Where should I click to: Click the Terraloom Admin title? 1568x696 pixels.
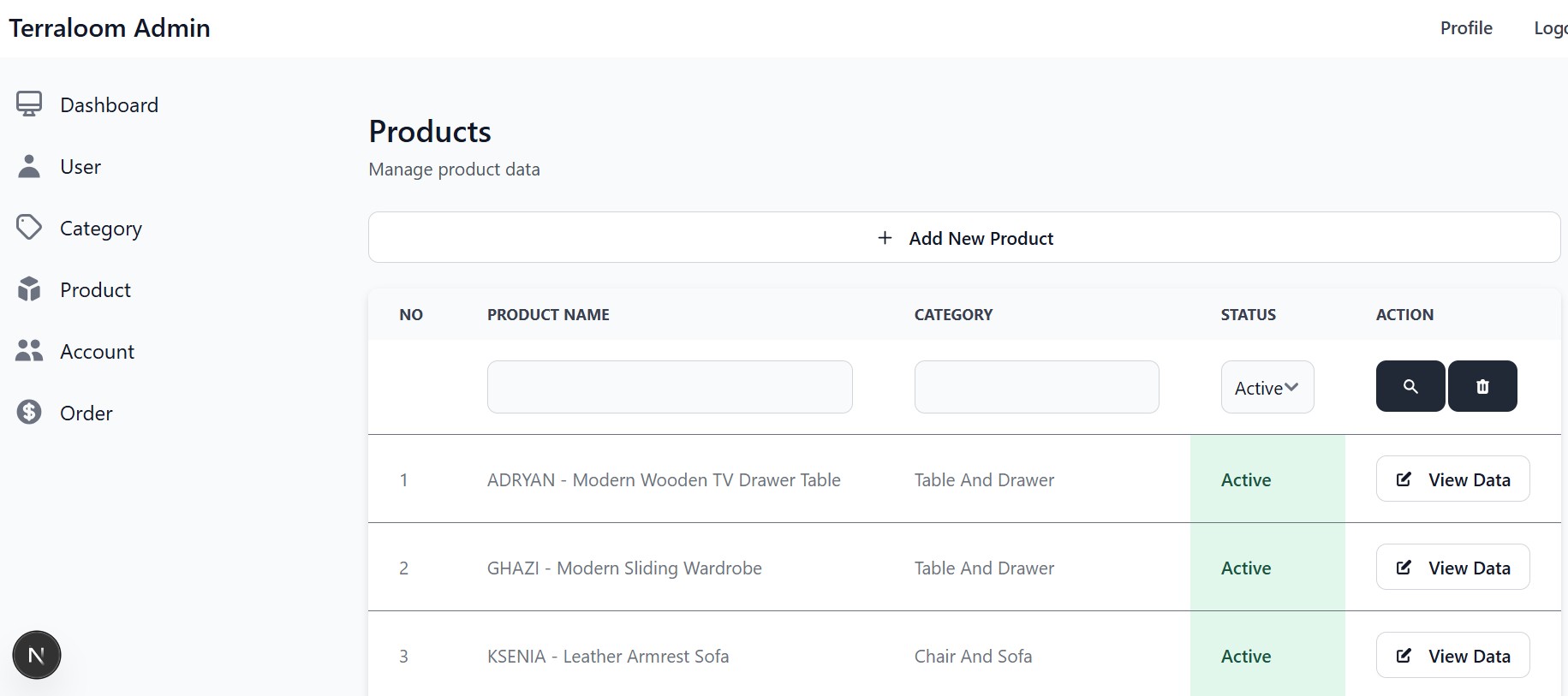110,28
